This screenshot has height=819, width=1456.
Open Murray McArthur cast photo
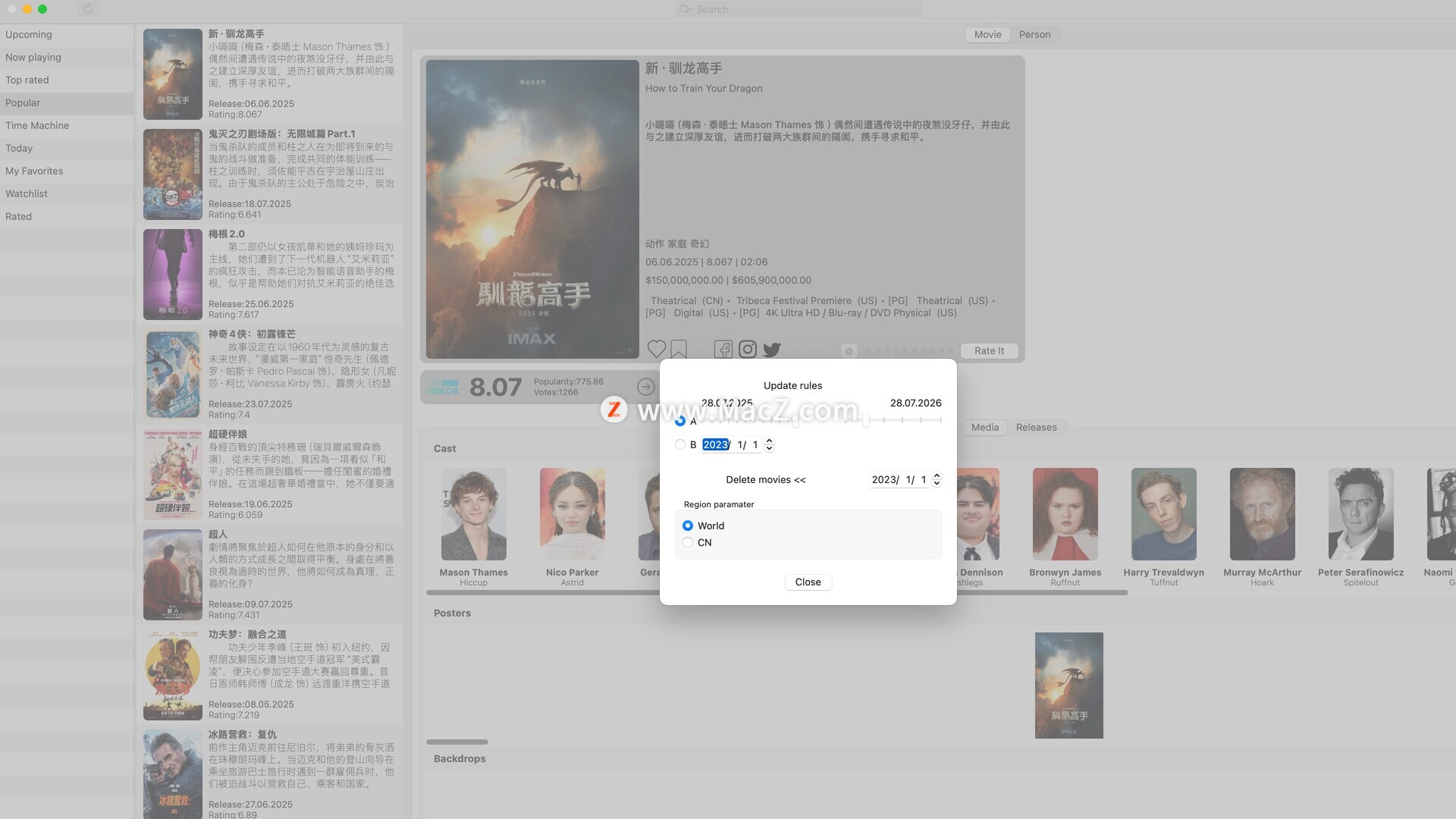pyautogui.click(x=1263, y=514)
